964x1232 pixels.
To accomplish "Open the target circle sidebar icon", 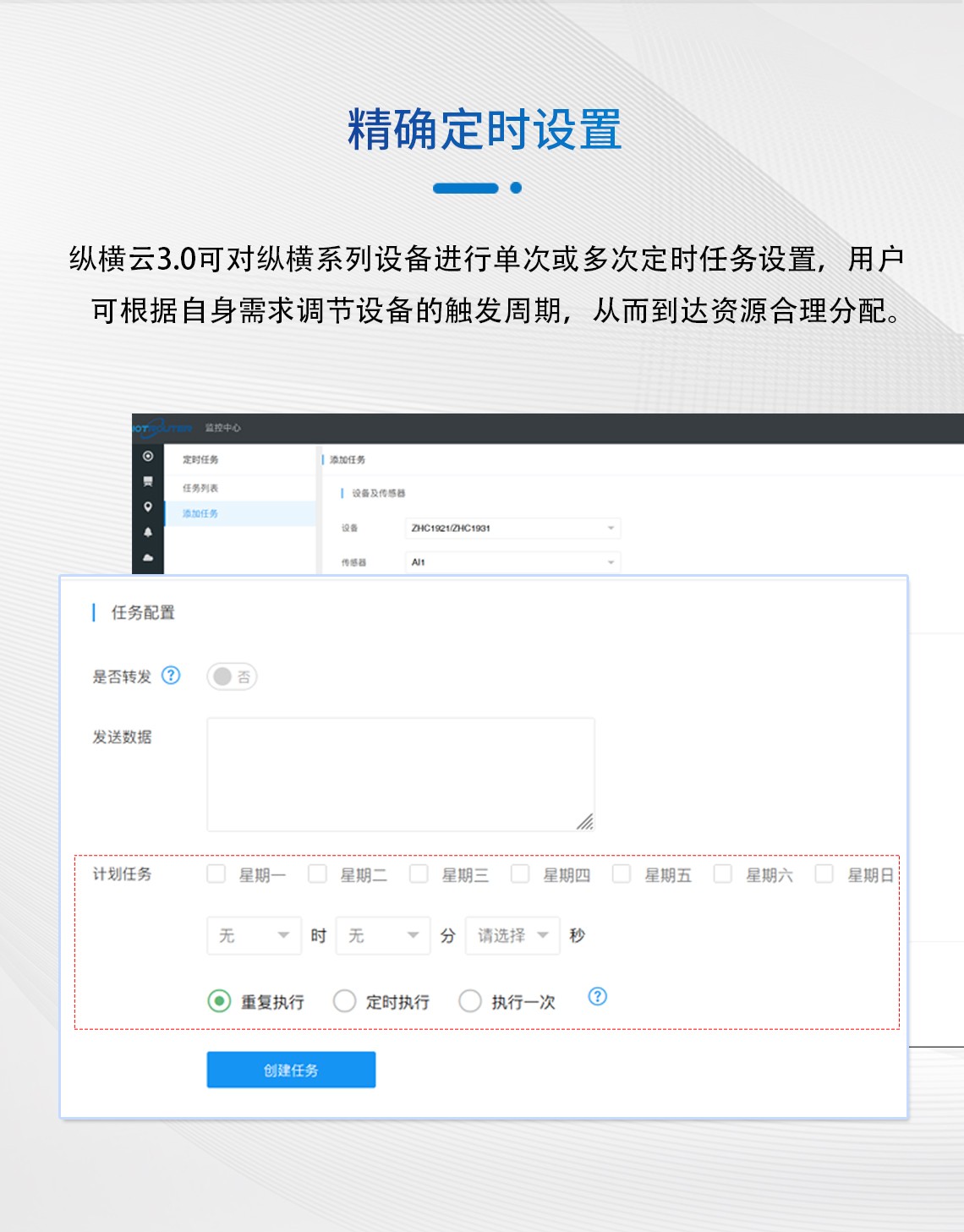I will [x=148, y=456].
